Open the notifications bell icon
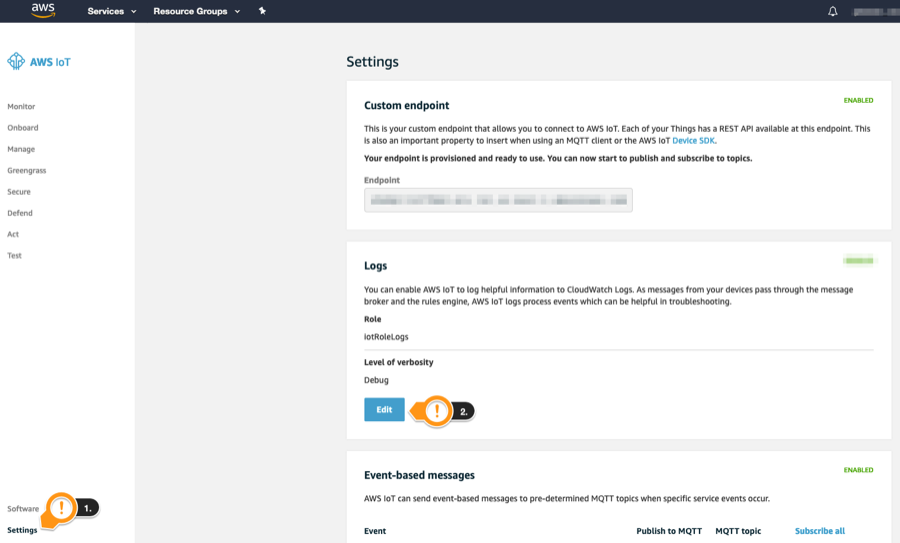900x543 pixels. [832, 11]
